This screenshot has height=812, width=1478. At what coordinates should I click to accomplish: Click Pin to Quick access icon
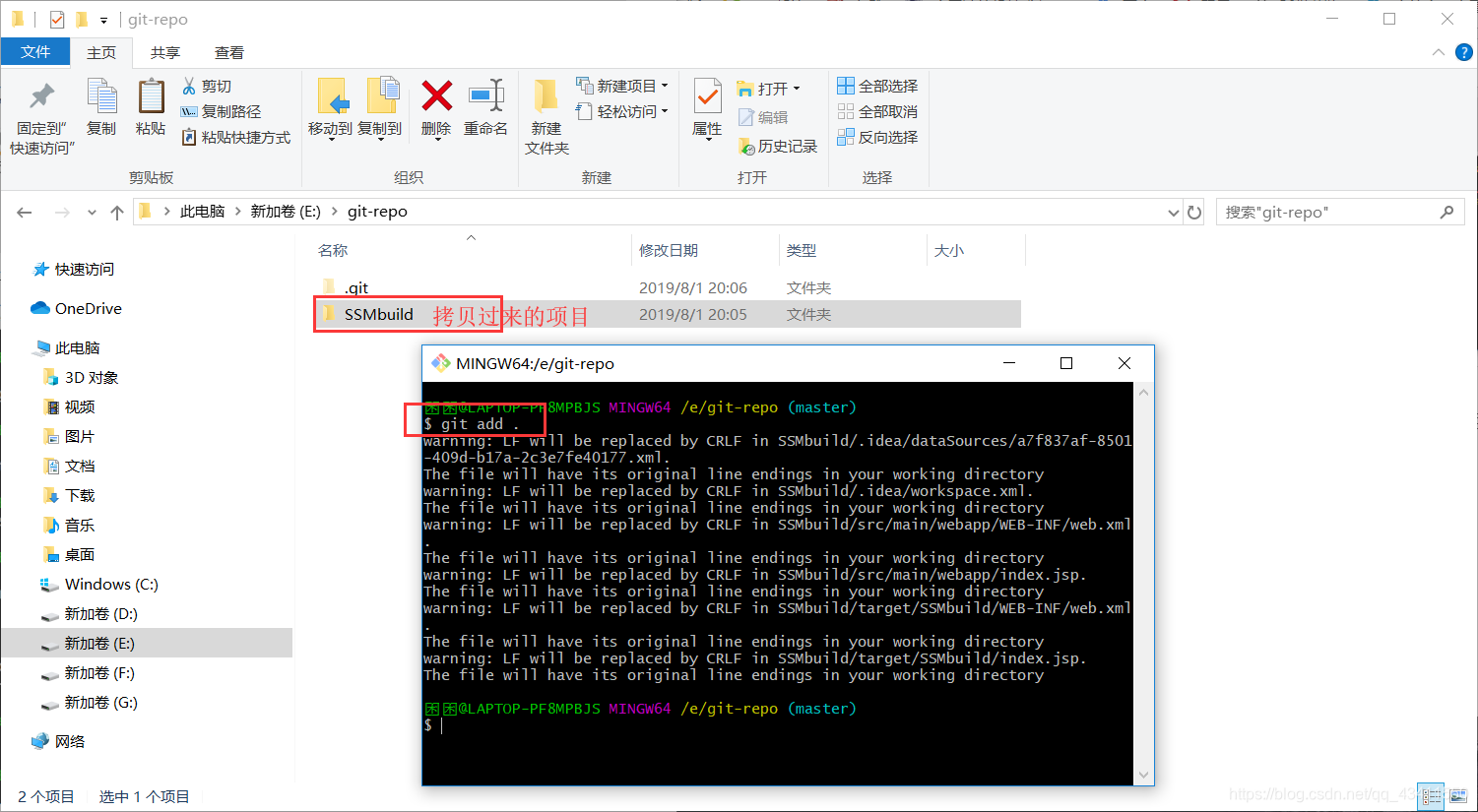click(41, 96)
